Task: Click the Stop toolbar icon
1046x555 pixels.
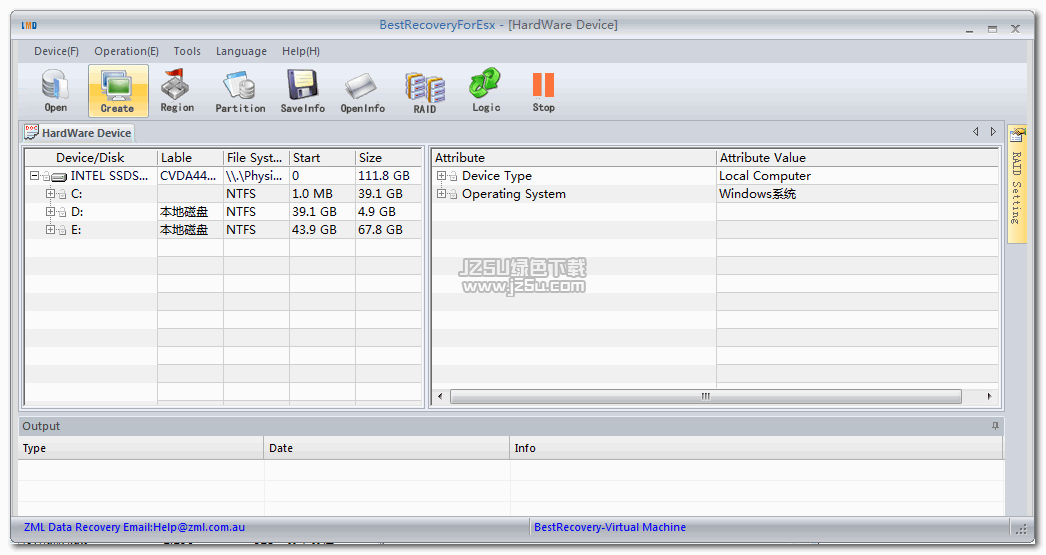Action: (543, 91)
